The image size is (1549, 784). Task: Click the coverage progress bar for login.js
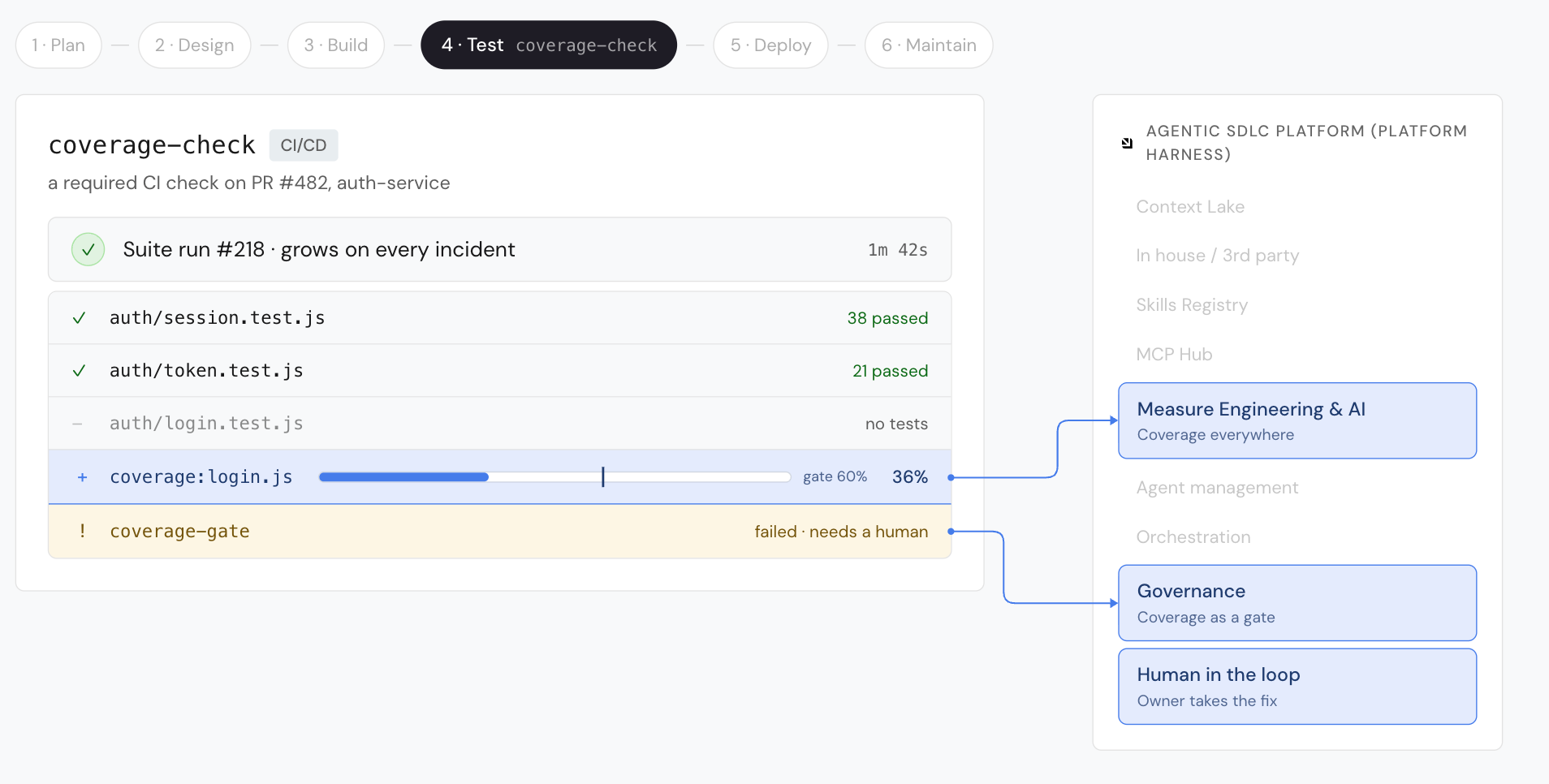pos(555,477)
